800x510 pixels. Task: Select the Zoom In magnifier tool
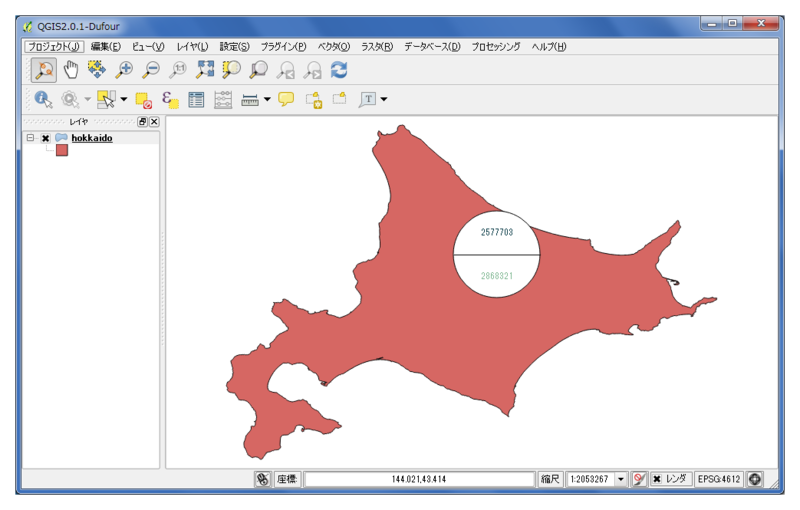pyautogui.click(x=124, y=70)
